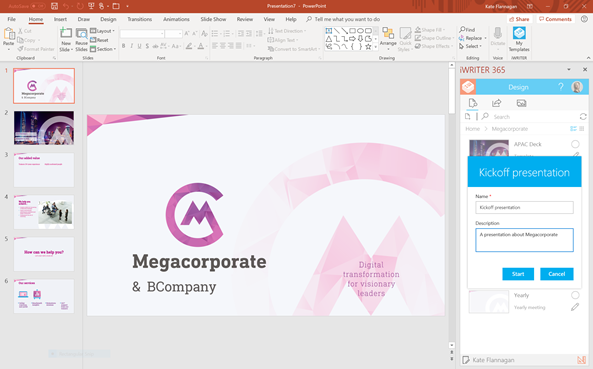Select slide 2 thumbnail
This screenshot has height=369, width=593.
tap(44, 128)
